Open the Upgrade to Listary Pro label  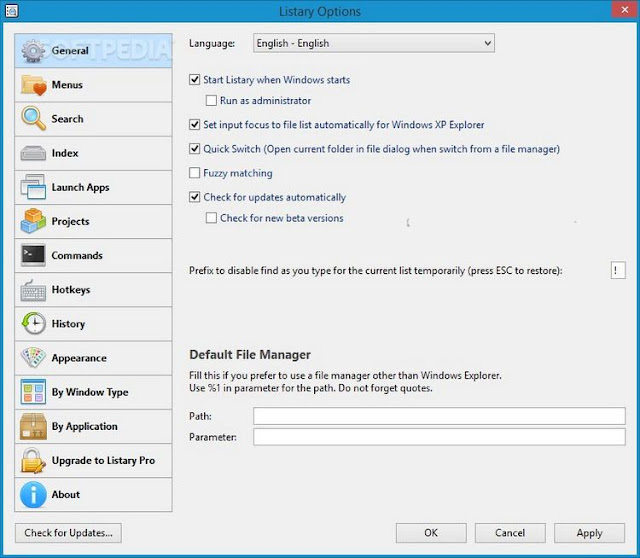click(x=103, y=460)
